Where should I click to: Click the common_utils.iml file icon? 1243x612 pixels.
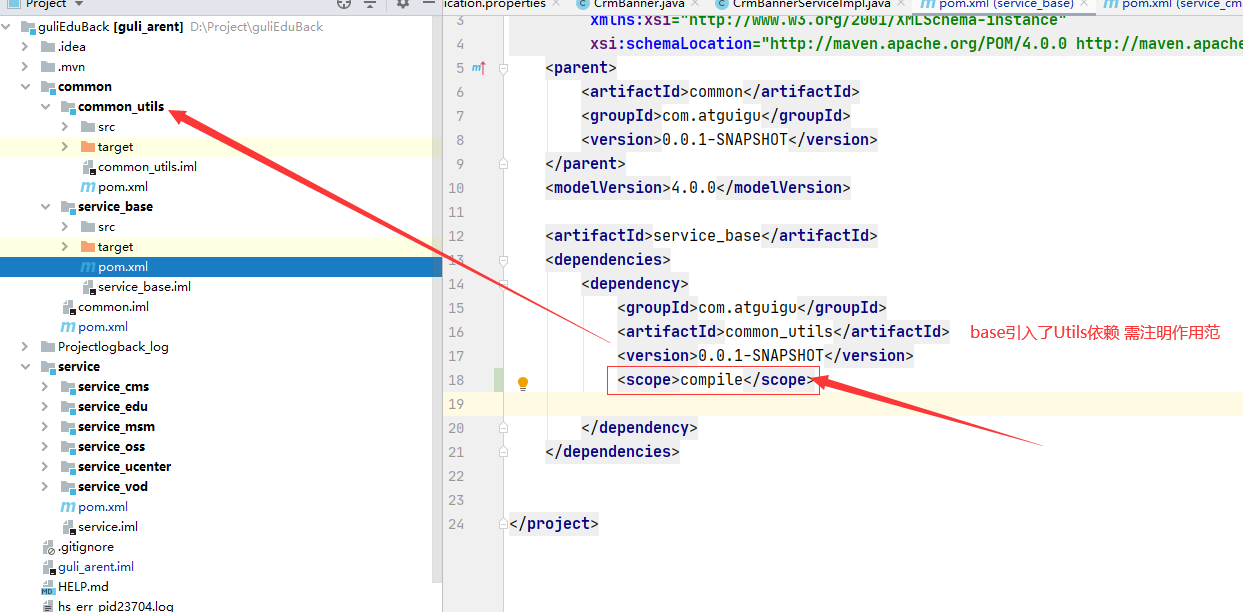coord(88,167)
